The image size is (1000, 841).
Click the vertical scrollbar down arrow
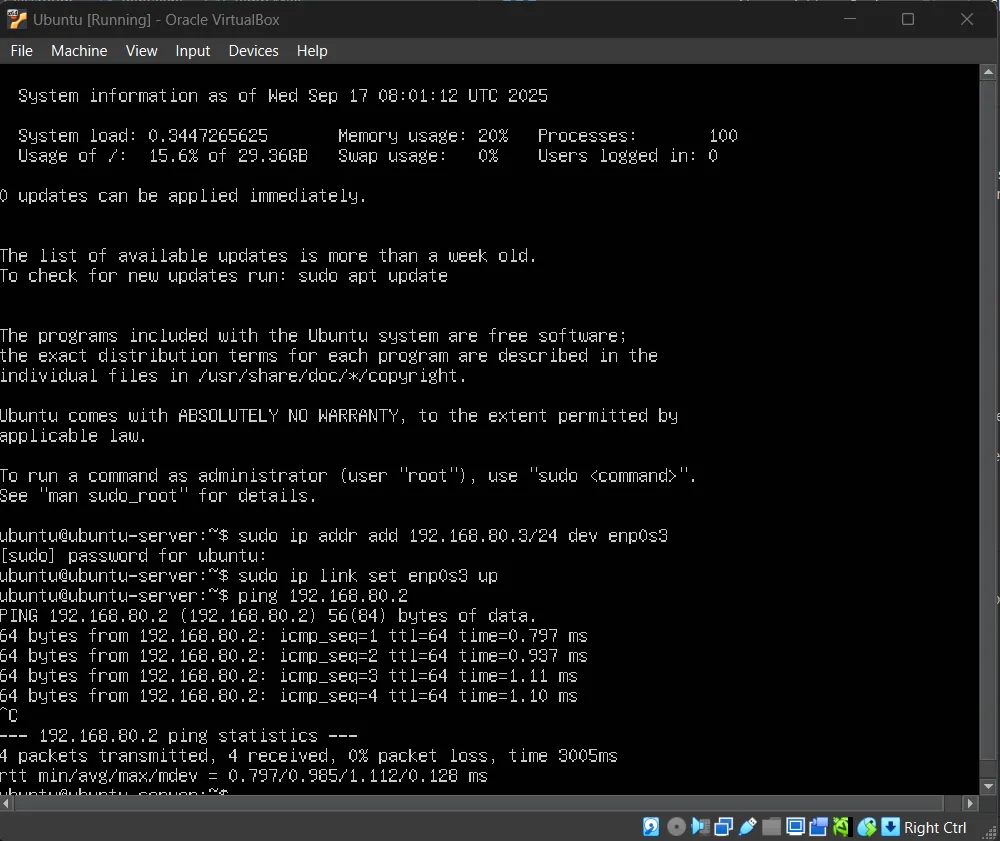click(990, 786)
